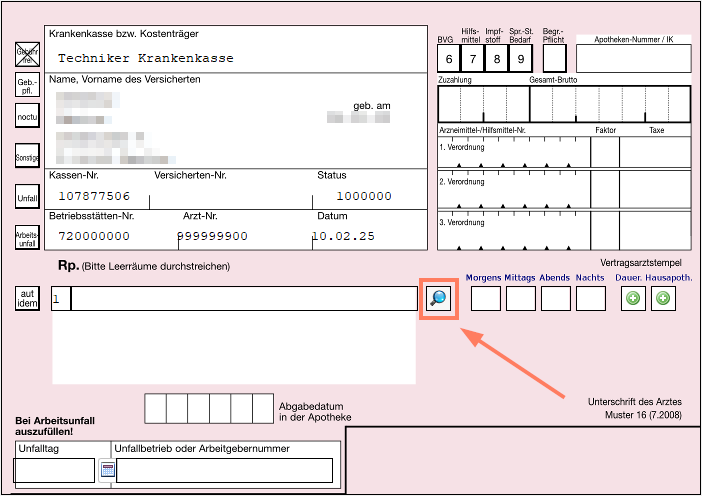The height and width of the screenshot is (496, 702).
Task: Click Arzt-Nr. value 999999900
Action: [x=212, y=236]
